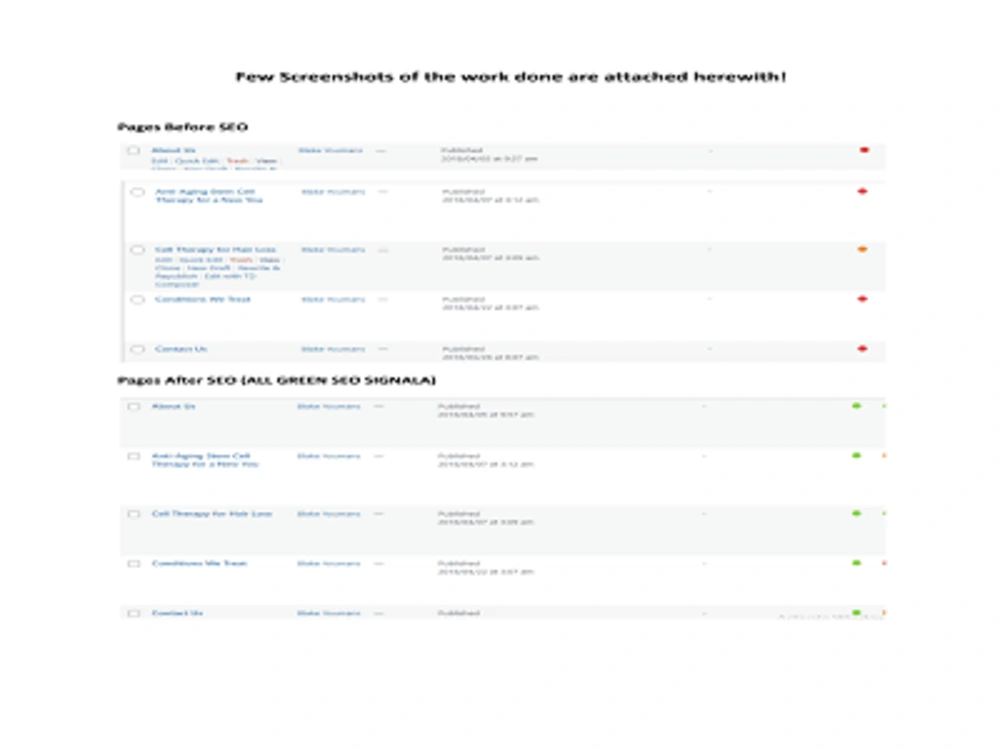Click author name in About Us row after SEO

[x=328, y=406]
